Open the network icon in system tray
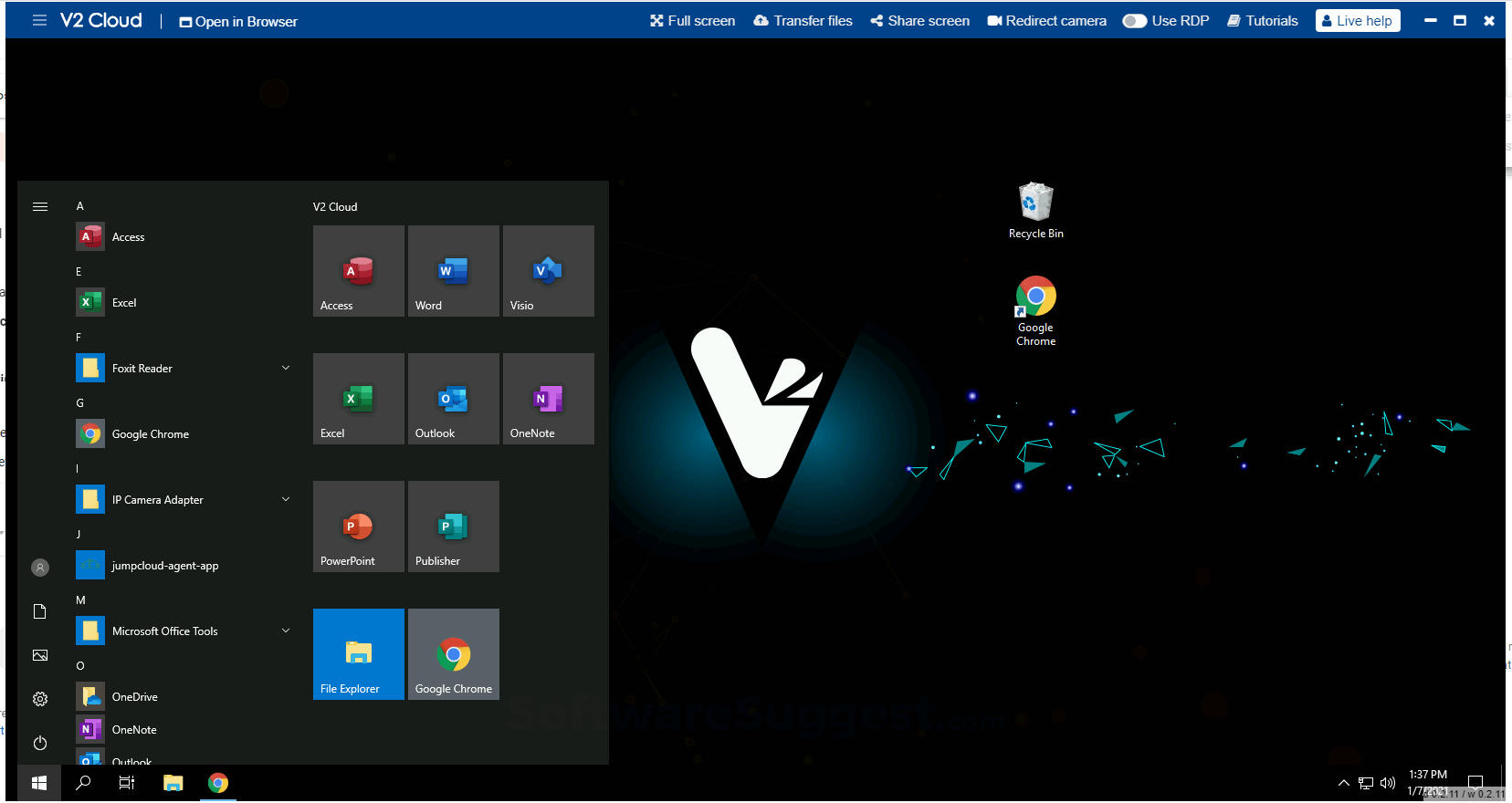 pos(1366,783)
